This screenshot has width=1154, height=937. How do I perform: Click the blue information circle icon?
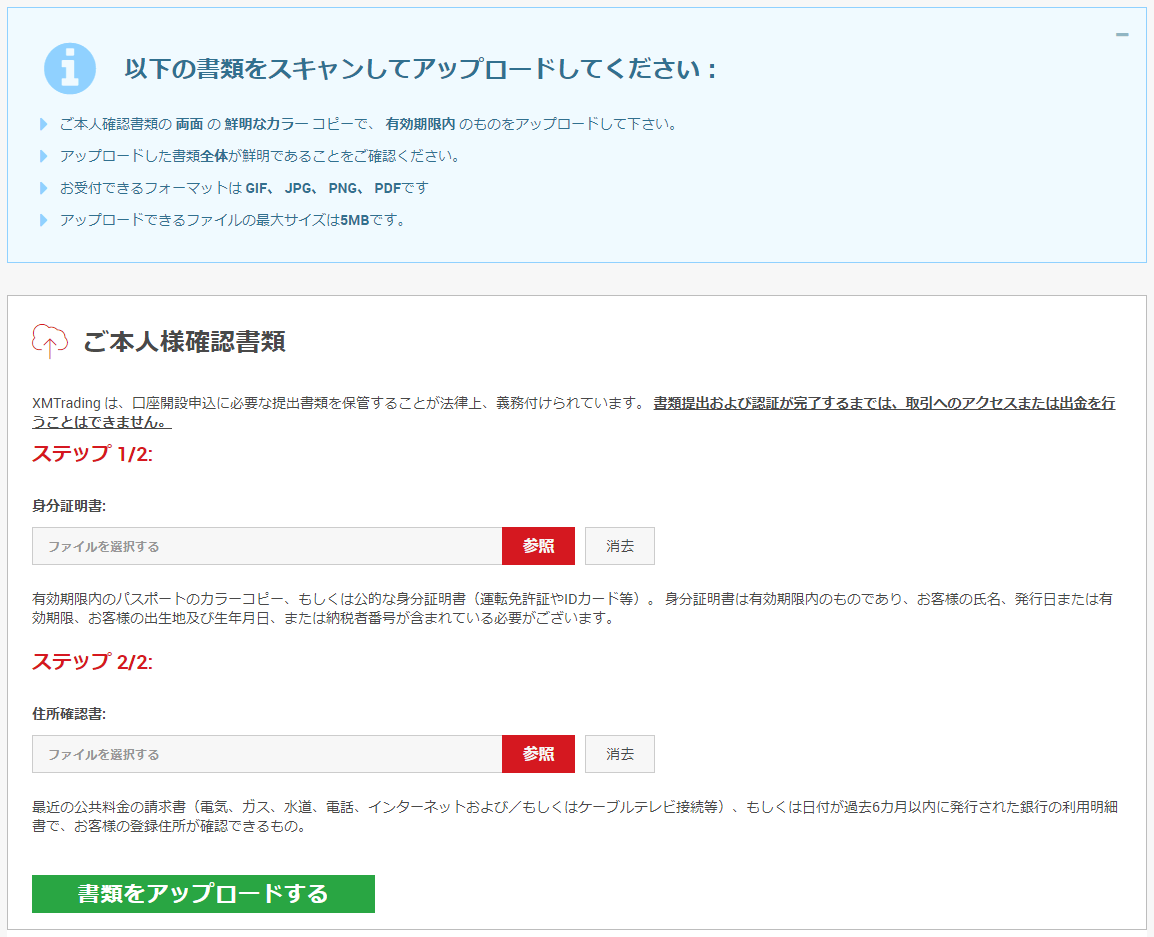click(70, 68)
